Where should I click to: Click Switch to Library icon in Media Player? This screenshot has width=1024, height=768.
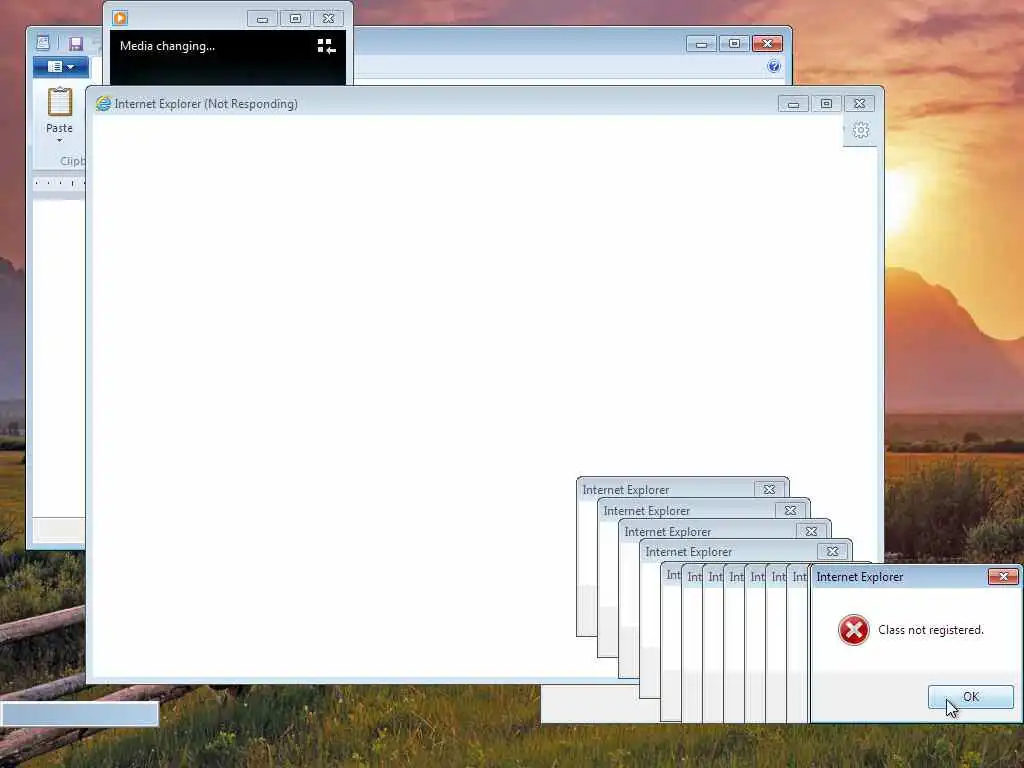tap(327, 46)
